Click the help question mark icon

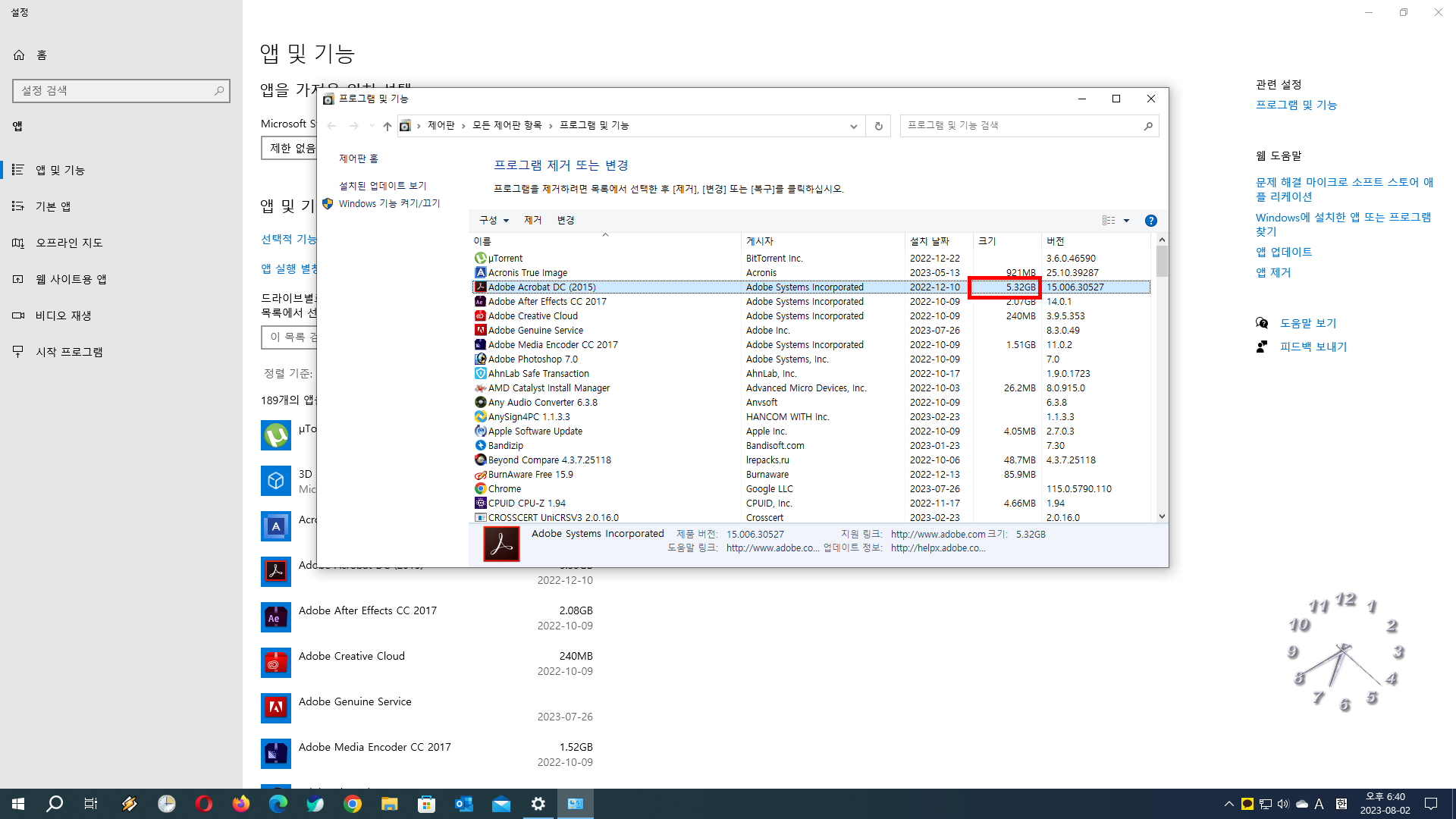tap(1150, 221)
